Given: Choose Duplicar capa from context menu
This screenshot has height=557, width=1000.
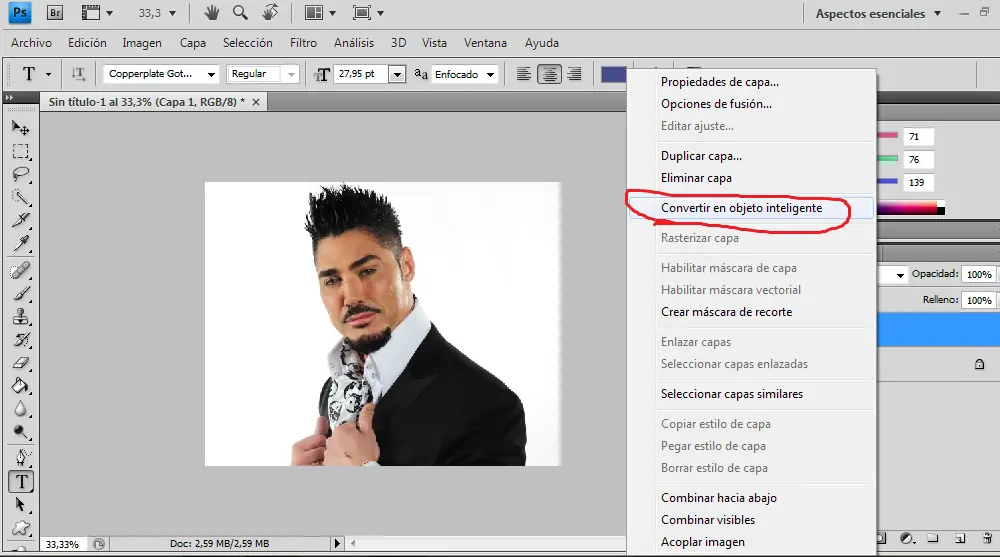Looking at the screenshot, I should pyautogui.click(x=701, y=156).
